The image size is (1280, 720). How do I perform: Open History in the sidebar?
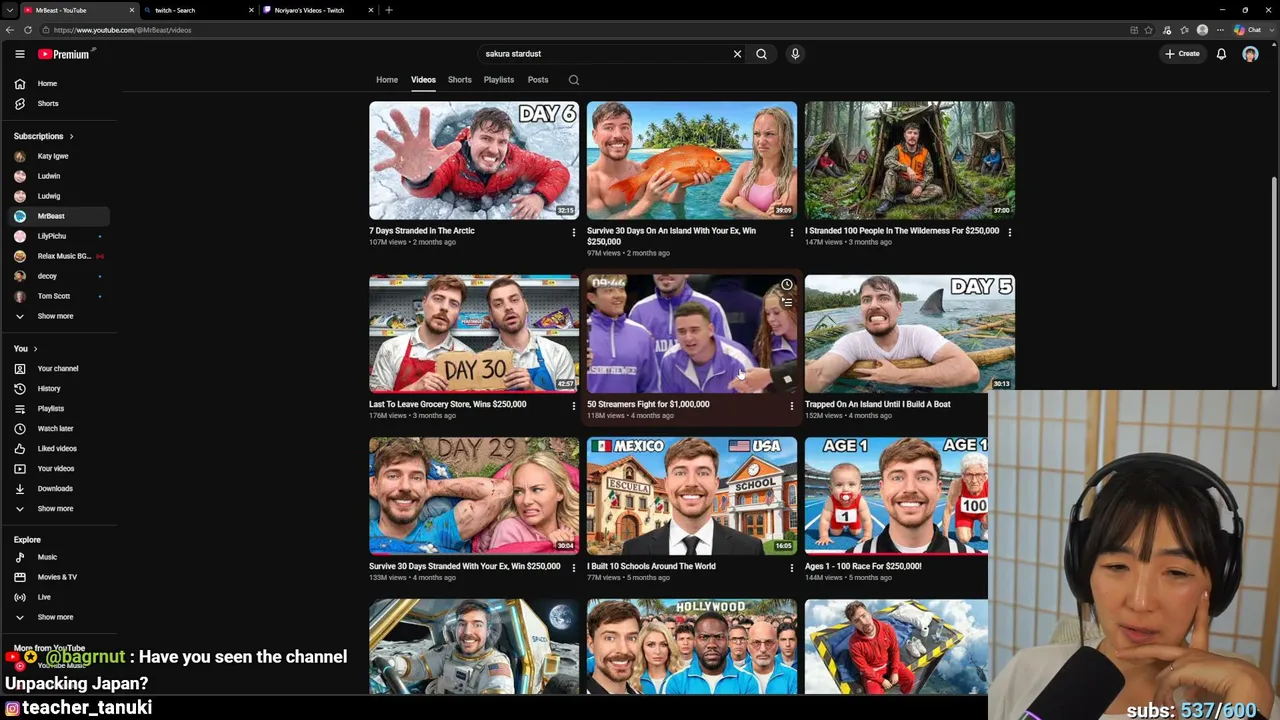click(x=60, y=389)
